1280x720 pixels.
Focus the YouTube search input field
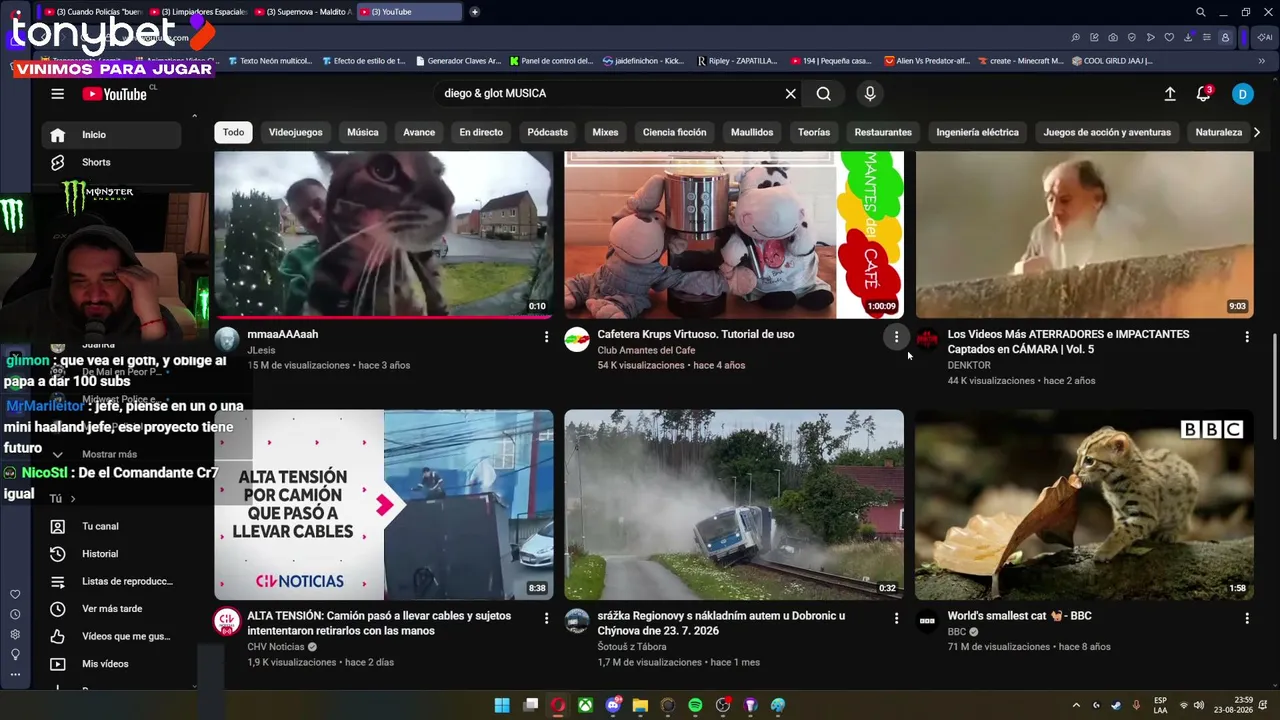tap(610, 94)
